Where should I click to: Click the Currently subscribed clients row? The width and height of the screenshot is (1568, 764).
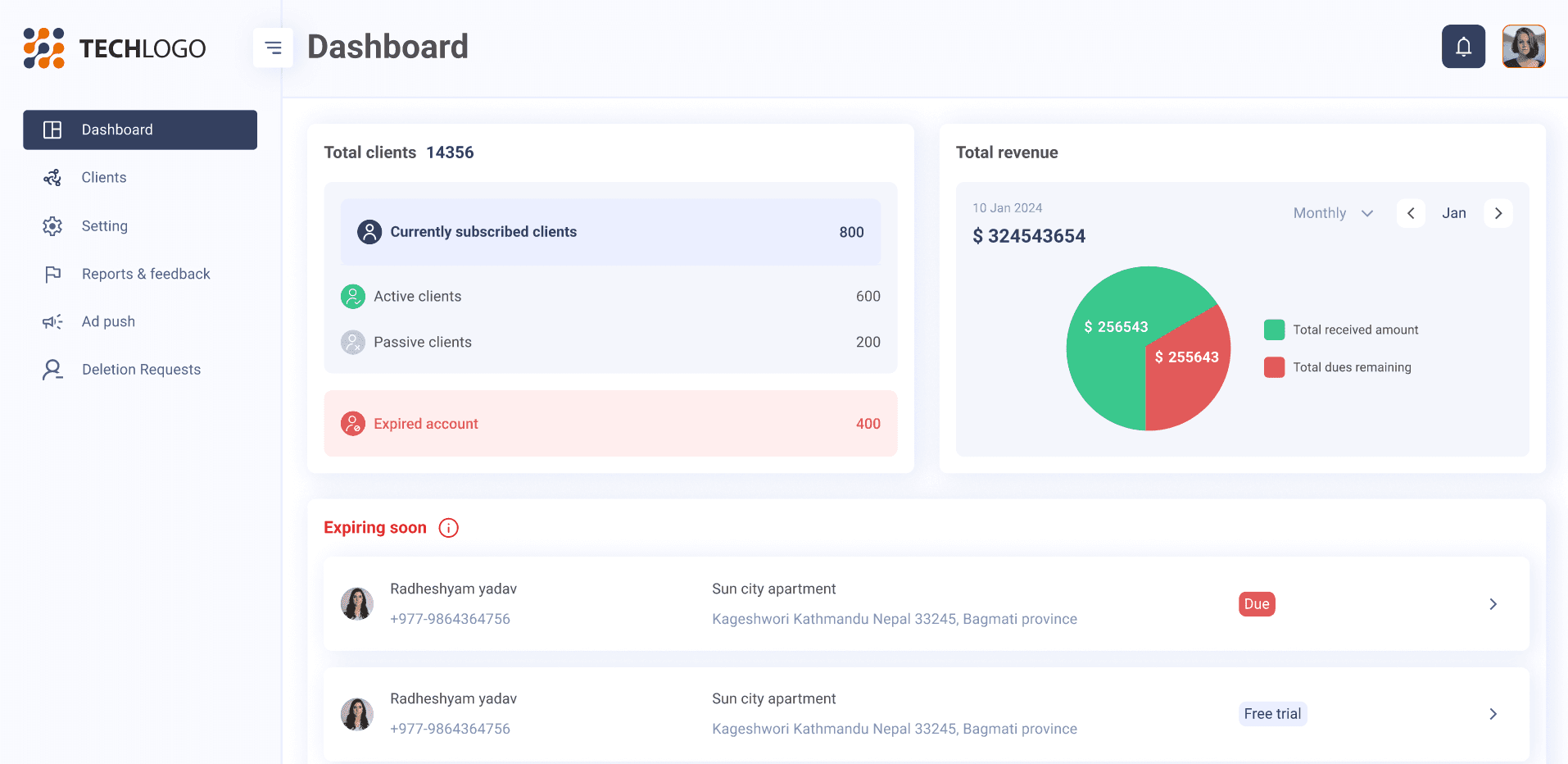610,232
